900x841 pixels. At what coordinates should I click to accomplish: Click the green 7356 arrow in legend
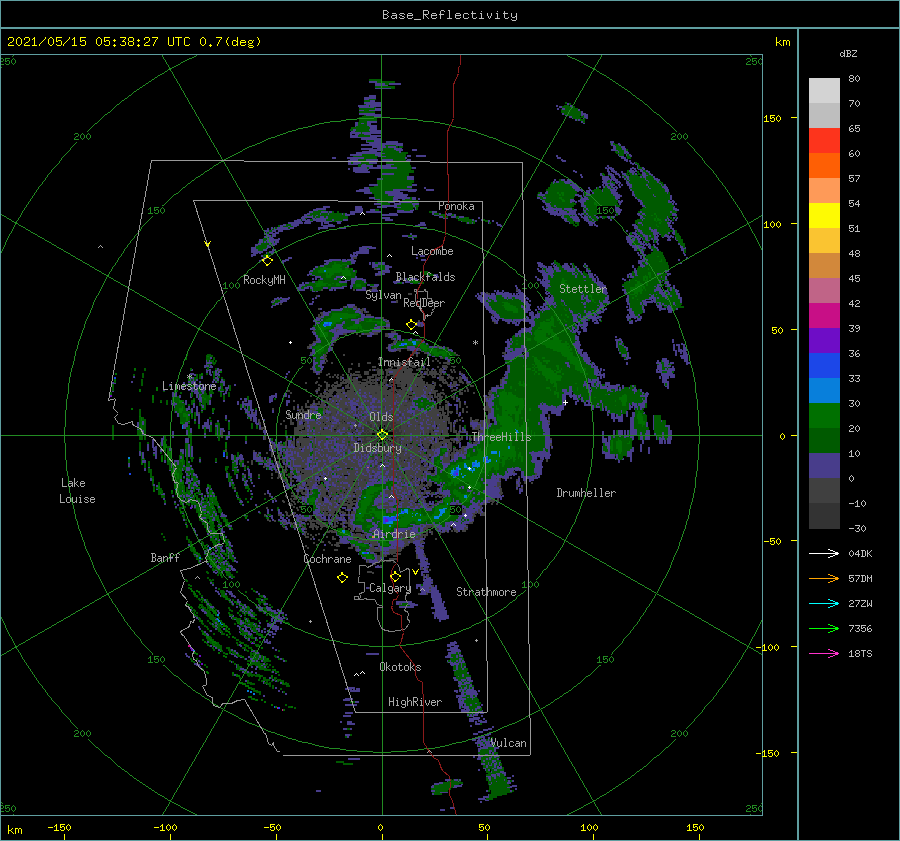point(824,629)
